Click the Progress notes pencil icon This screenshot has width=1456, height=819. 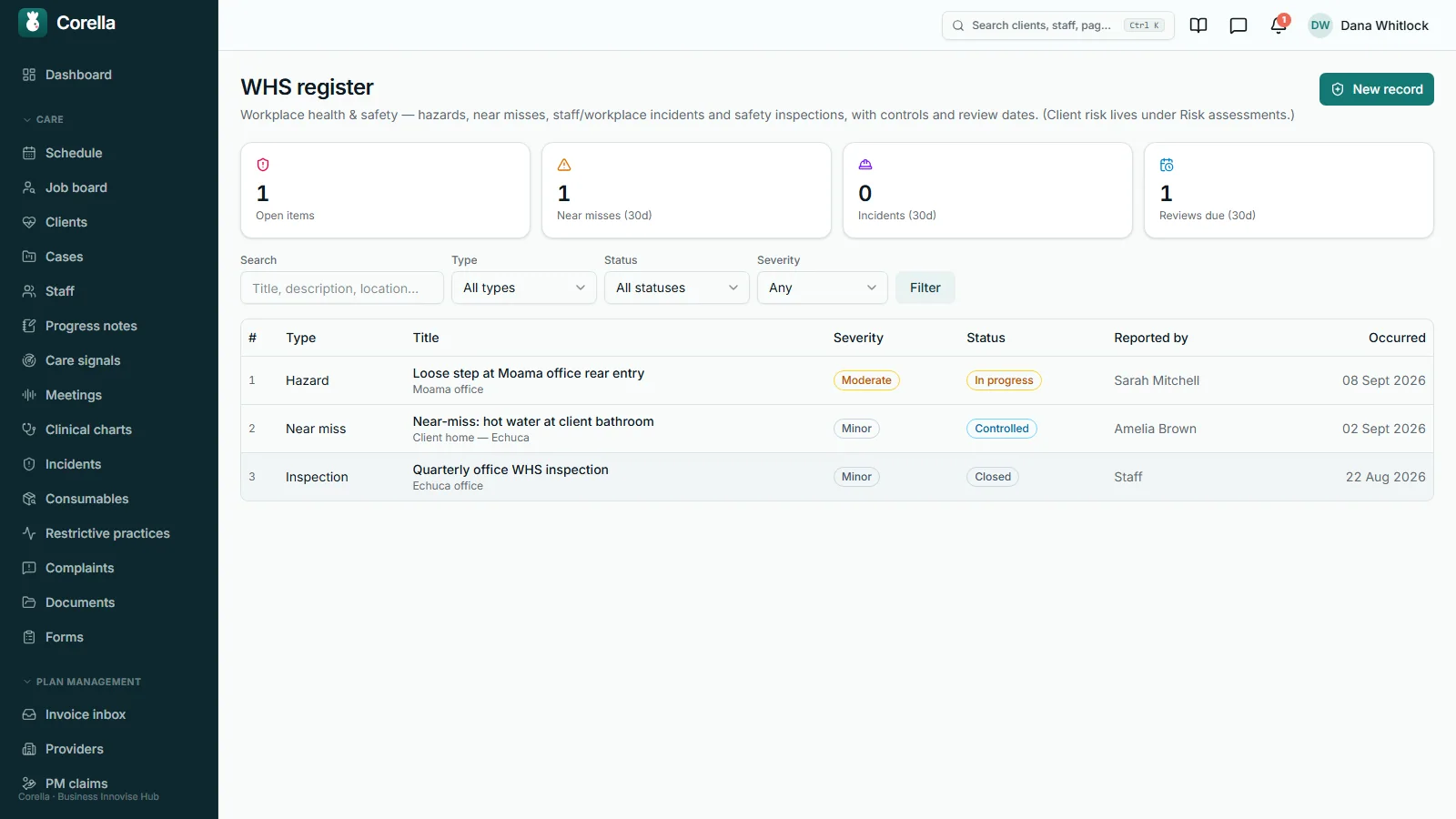point(29,326)
